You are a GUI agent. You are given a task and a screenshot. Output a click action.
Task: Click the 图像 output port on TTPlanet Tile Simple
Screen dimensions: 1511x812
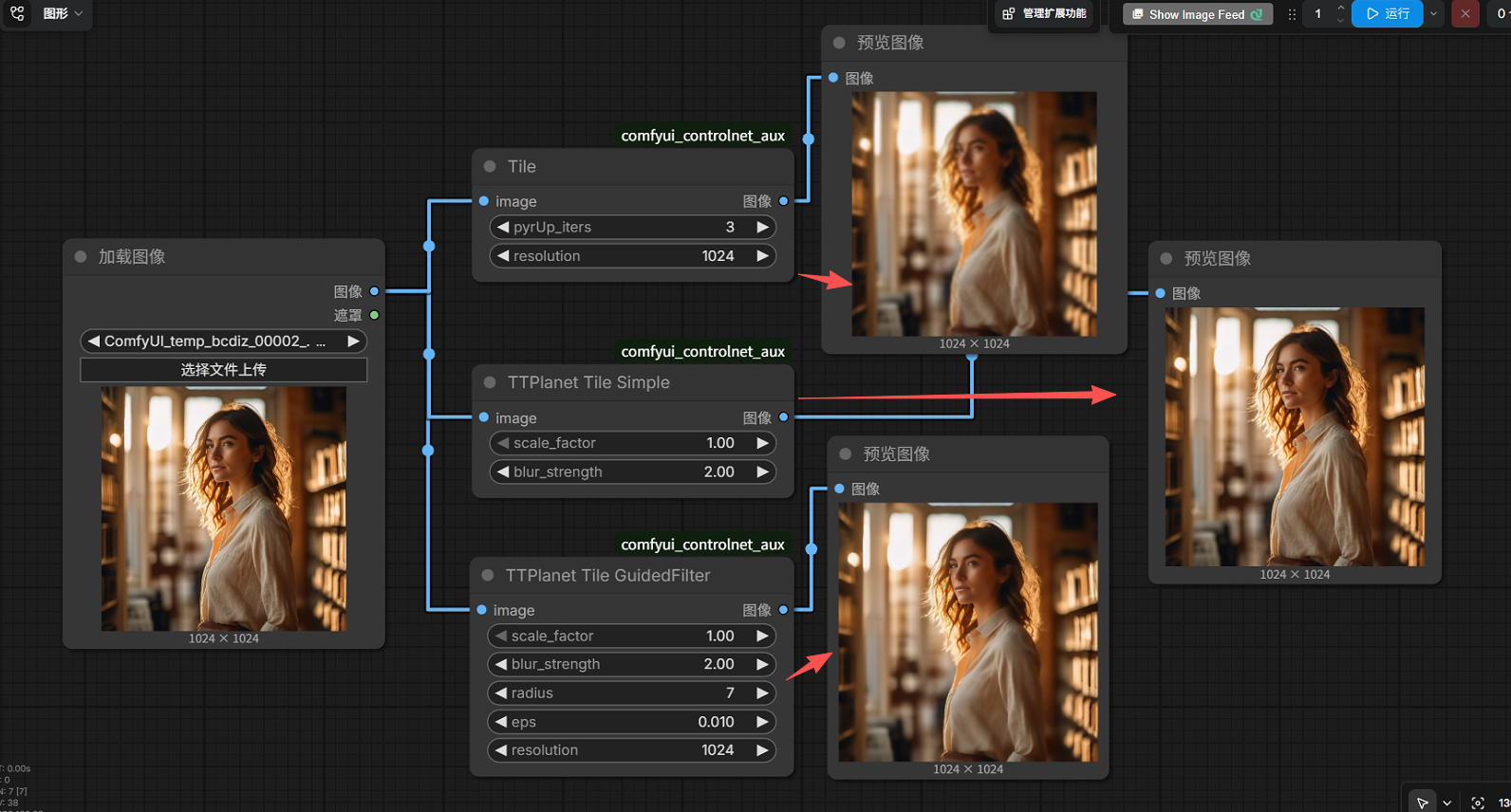point(783,417)
